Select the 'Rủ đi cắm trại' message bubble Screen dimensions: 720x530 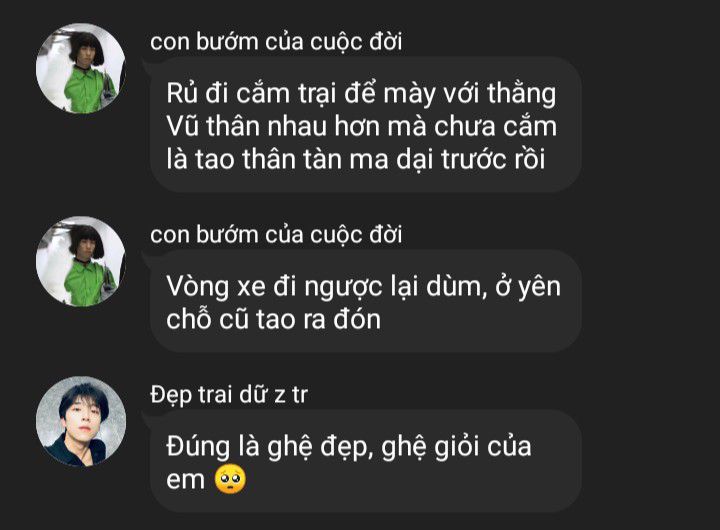(x=366, y=124)
